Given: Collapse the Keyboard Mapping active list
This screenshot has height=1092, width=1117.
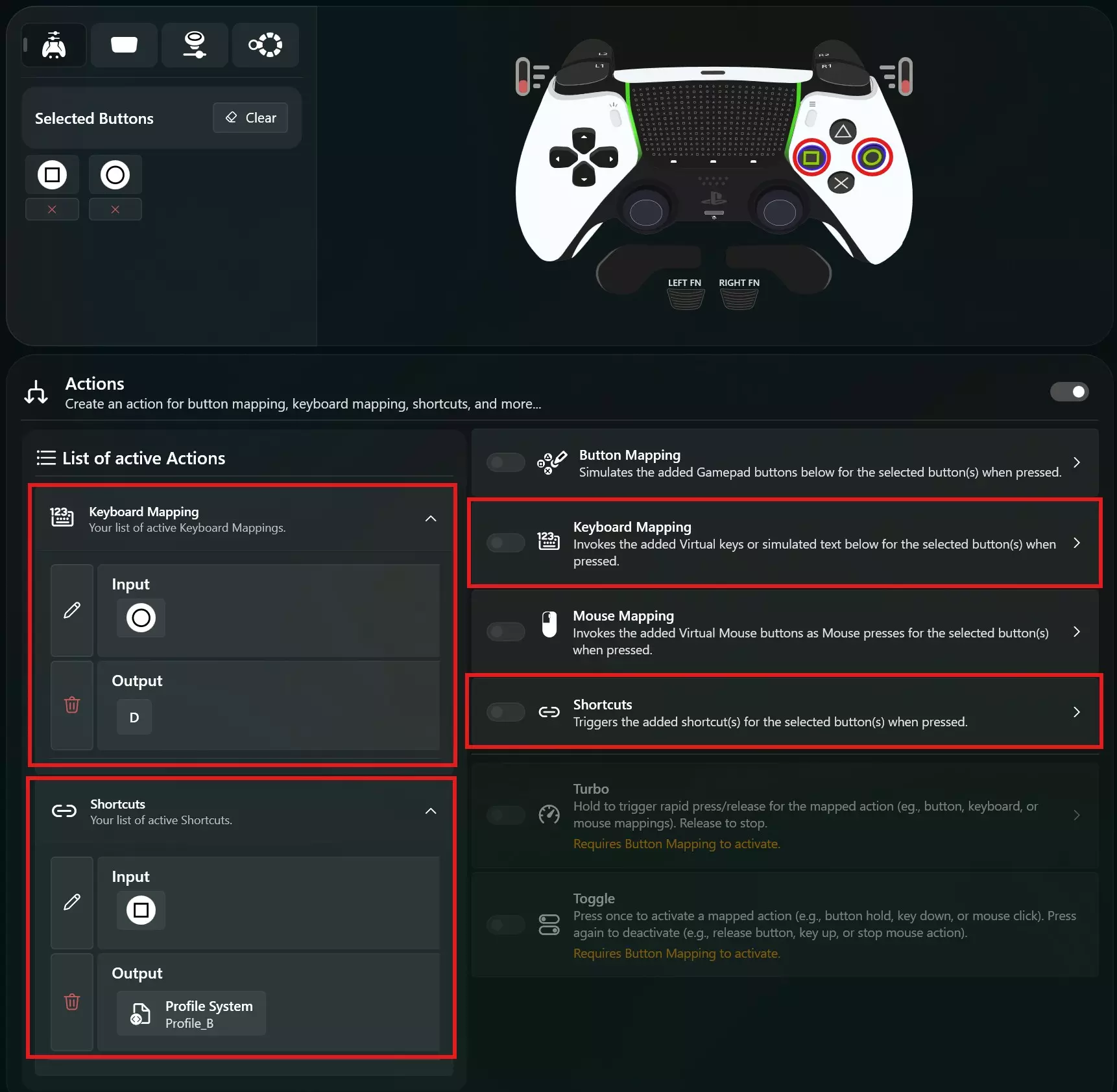Looking at the screenshot, I should tap(431, 519).
